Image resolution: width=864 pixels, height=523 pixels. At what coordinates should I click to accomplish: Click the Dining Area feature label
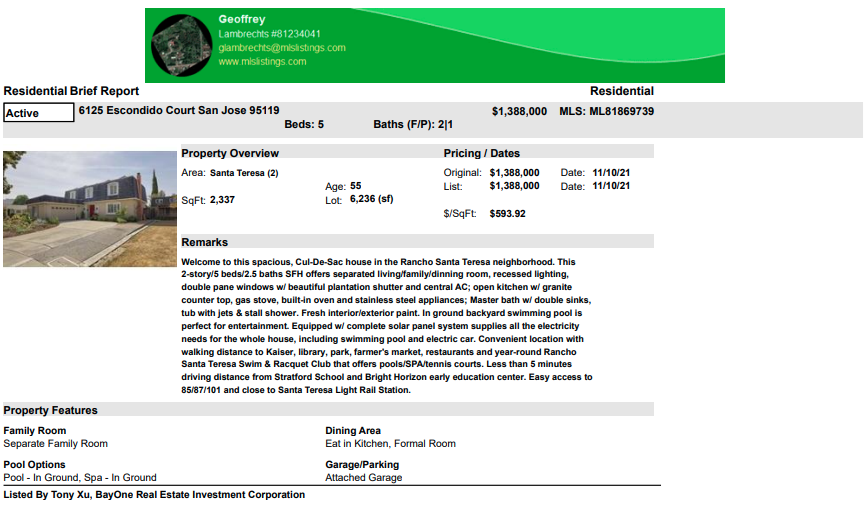(353, 431)
